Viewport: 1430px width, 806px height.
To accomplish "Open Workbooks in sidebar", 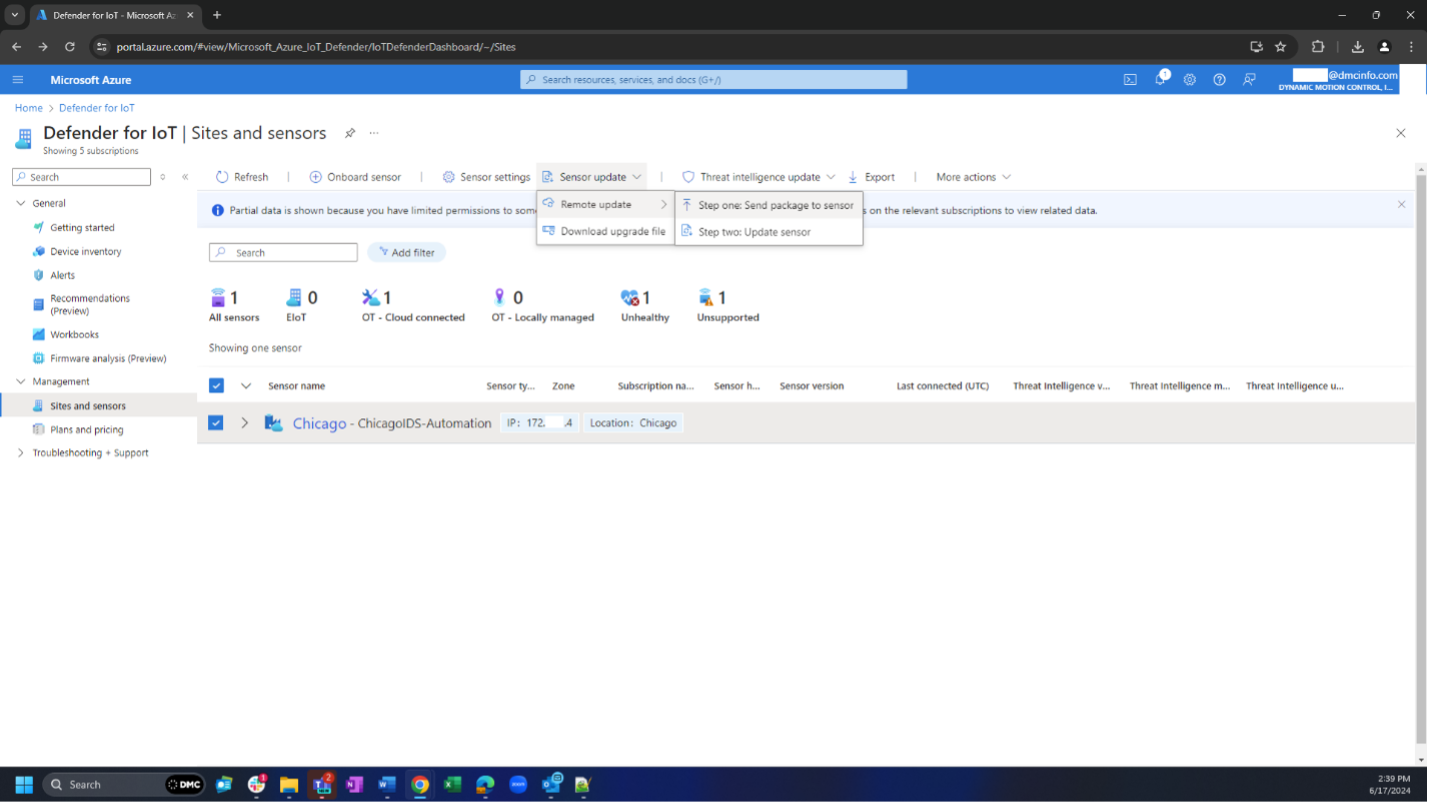I will click(74, 335).
